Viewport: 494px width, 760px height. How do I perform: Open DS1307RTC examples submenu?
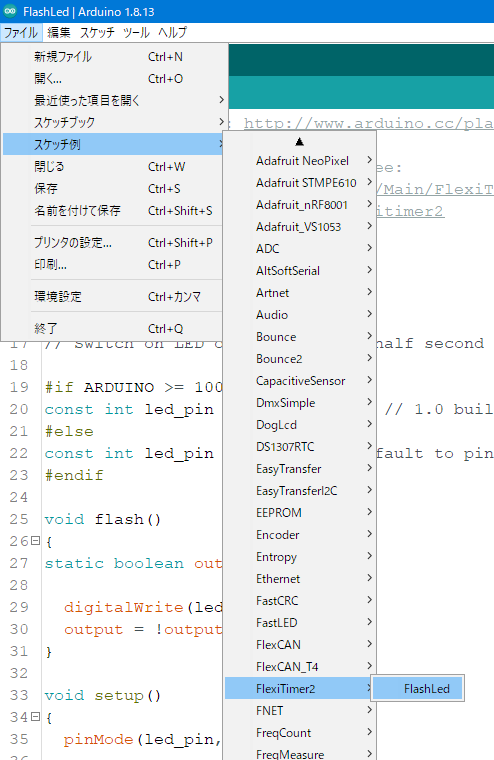300,446
